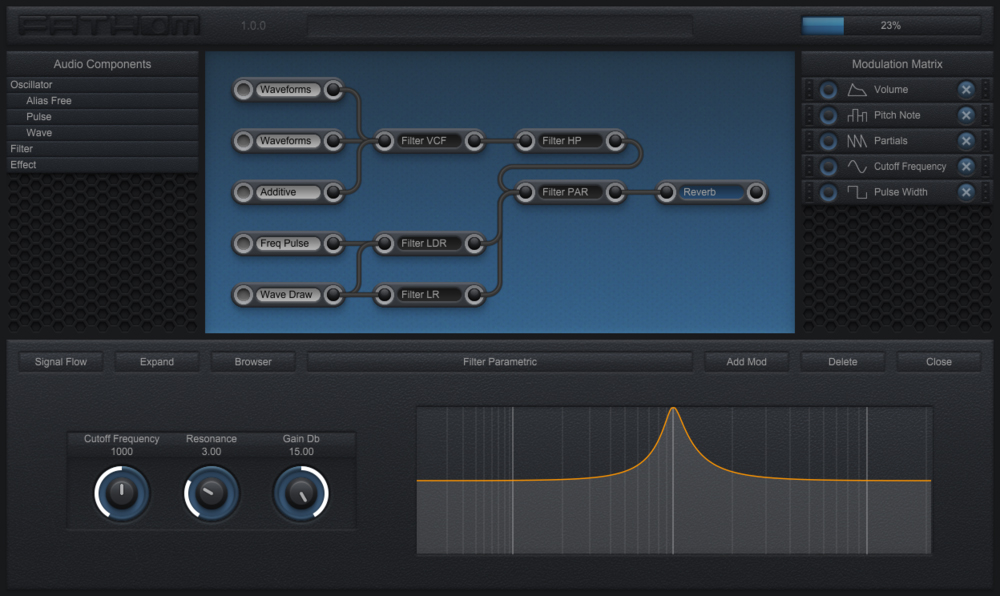
Task: Click the top Waveforms node output port
Action: click(x=333, y=90)
